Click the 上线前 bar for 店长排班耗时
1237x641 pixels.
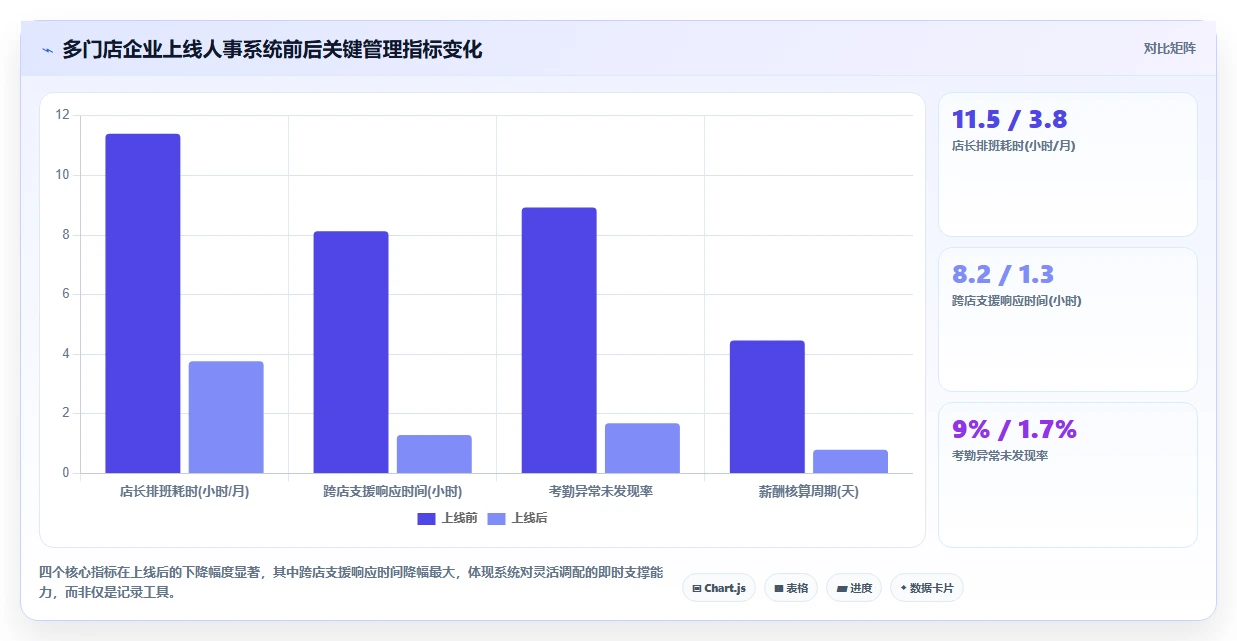[x=143, y=303]
